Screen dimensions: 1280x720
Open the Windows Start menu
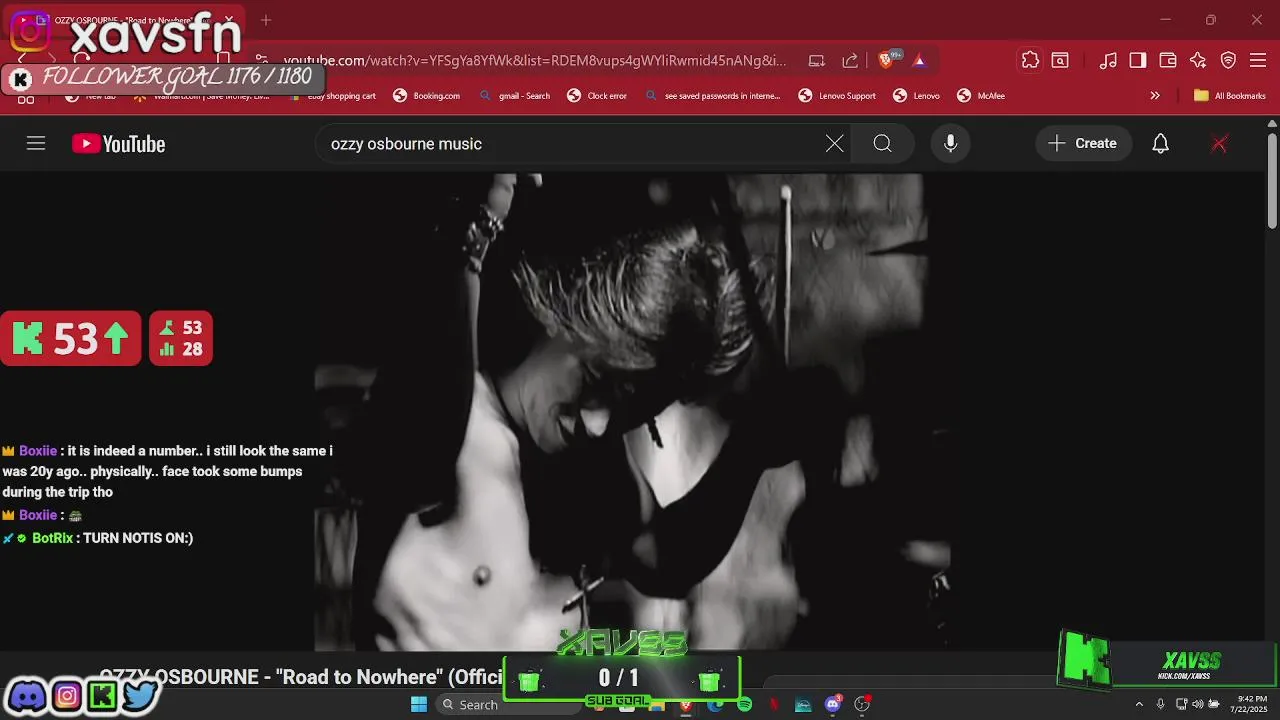pos(418,705)
